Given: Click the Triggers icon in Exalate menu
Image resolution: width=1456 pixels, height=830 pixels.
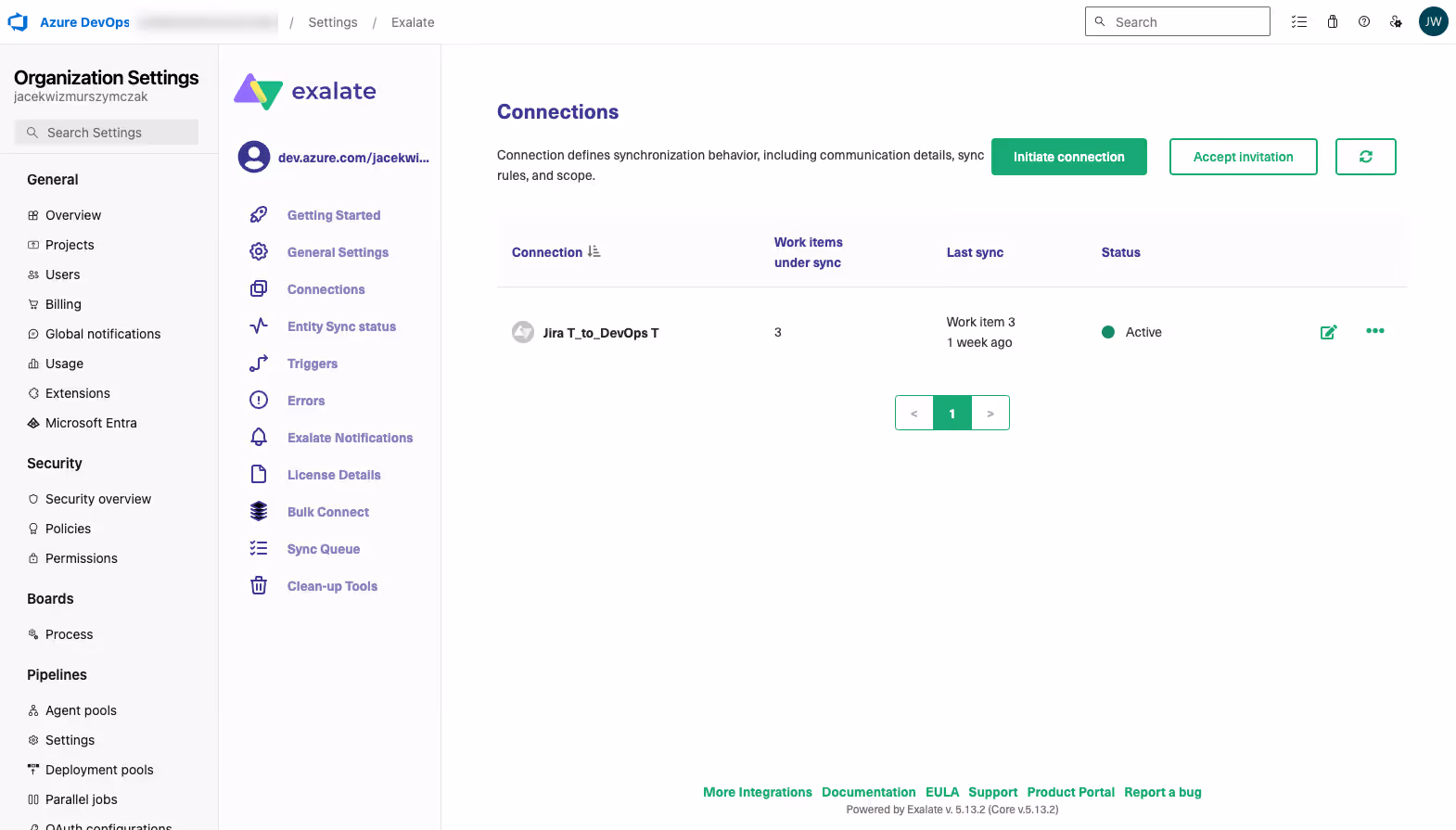Looking at the screenshot, I should point(259,363).
